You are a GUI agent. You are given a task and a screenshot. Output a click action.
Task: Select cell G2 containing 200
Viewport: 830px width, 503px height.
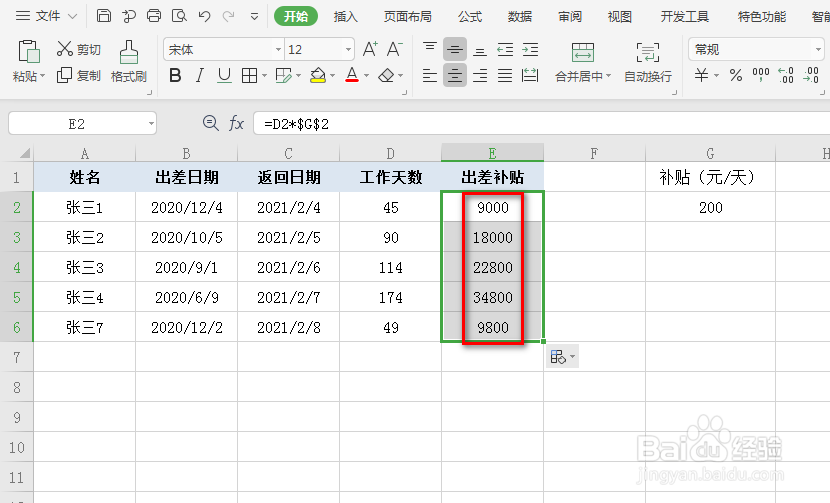(x=710, y=207)
